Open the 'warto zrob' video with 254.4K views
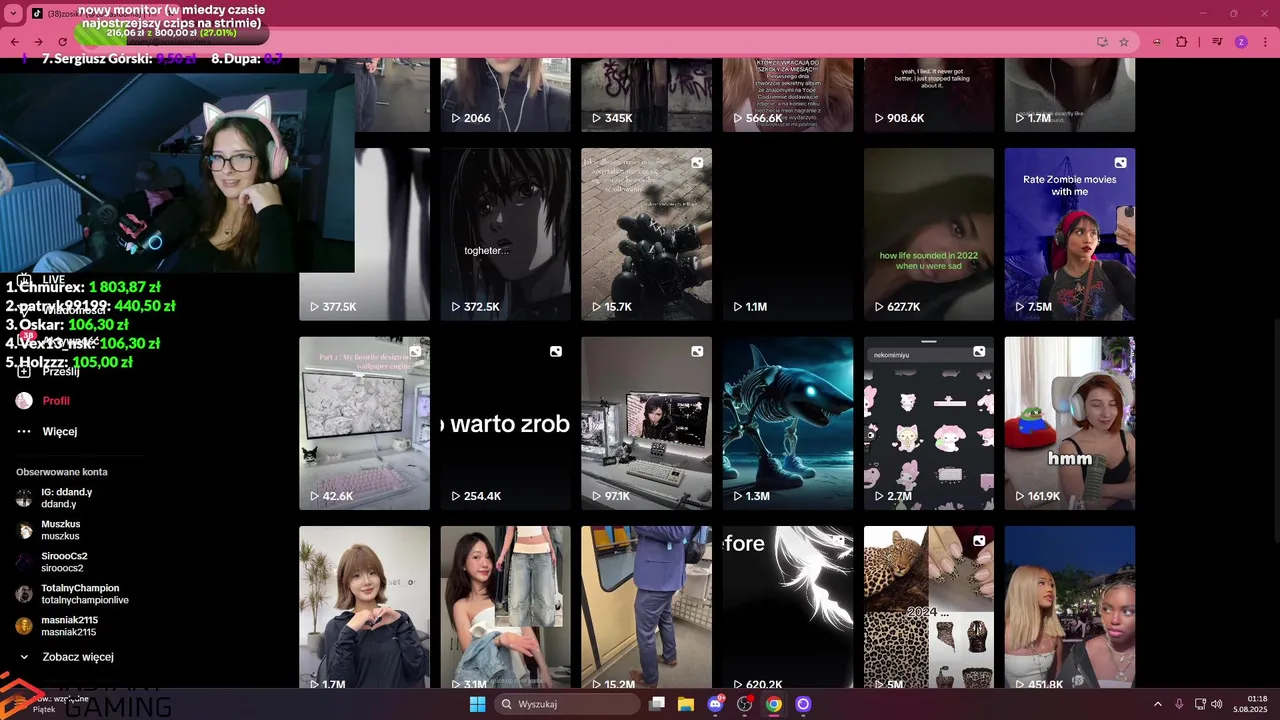The image size is (1280, 720). 505,423
